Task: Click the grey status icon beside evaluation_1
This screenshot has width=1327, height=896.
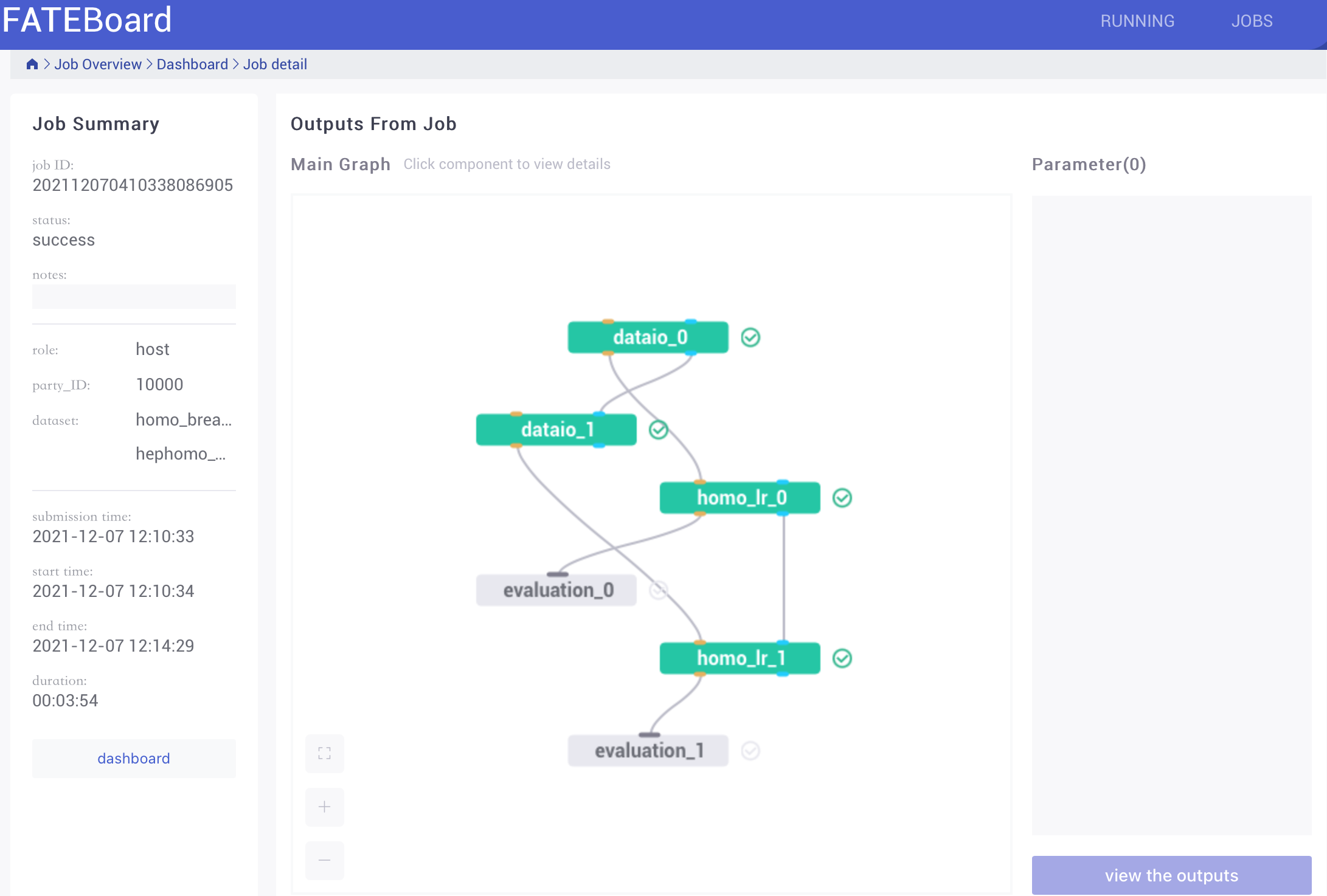Action: (x=750, y=751)
